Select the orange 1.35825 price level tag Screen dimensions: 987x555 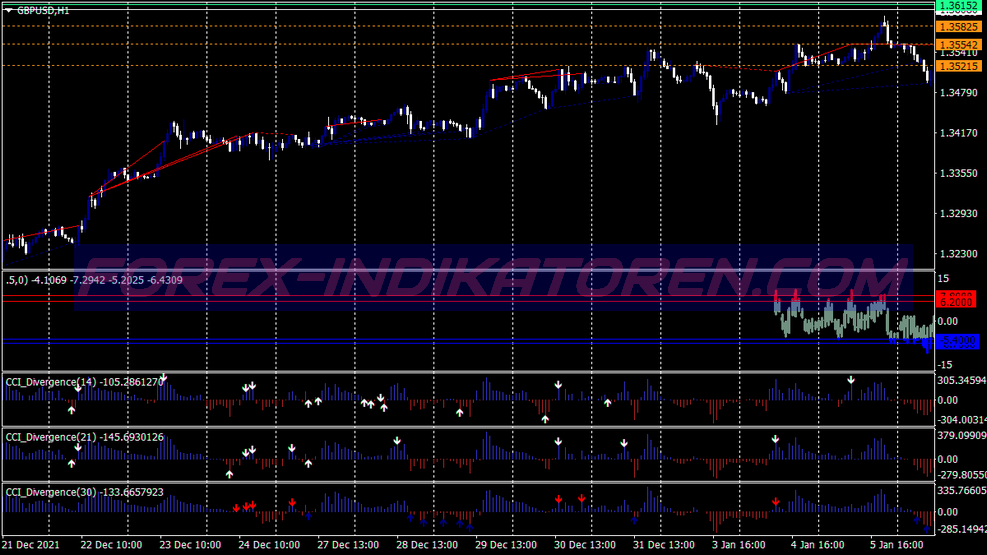957,27
